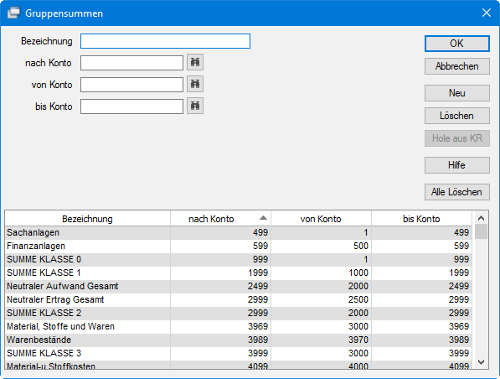Select the Neutraler Ertrag Gesamt row

click(238, 300)
